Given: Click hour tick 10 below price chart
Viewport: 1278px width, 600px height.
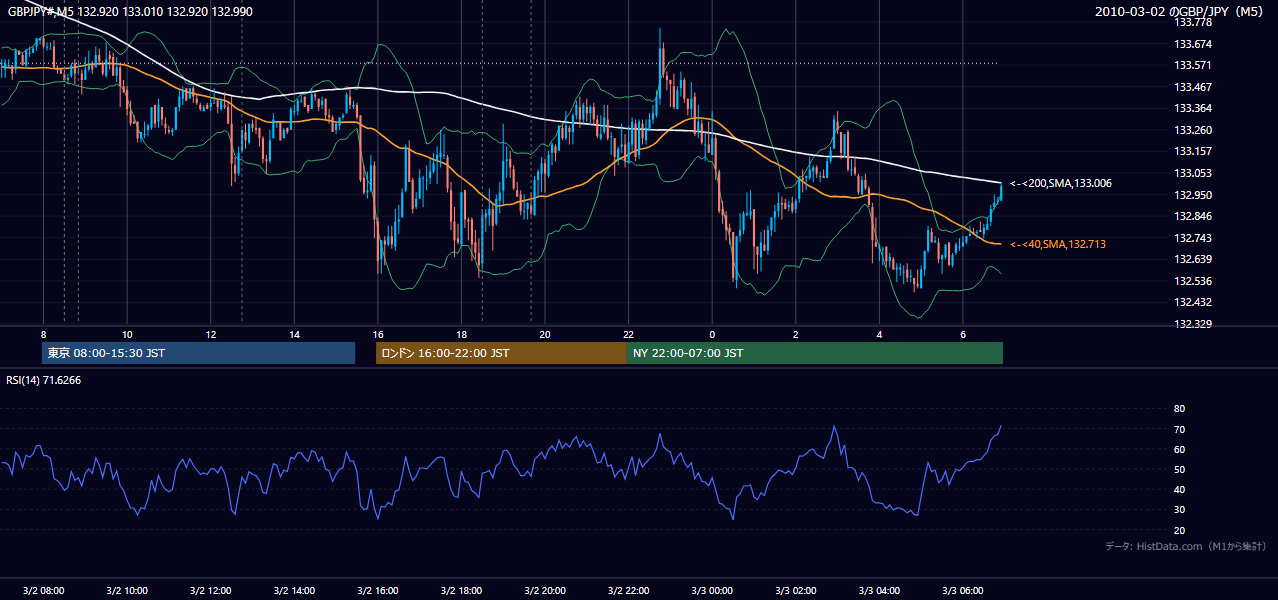Looking at the screenshot, I should click(127, 334).
